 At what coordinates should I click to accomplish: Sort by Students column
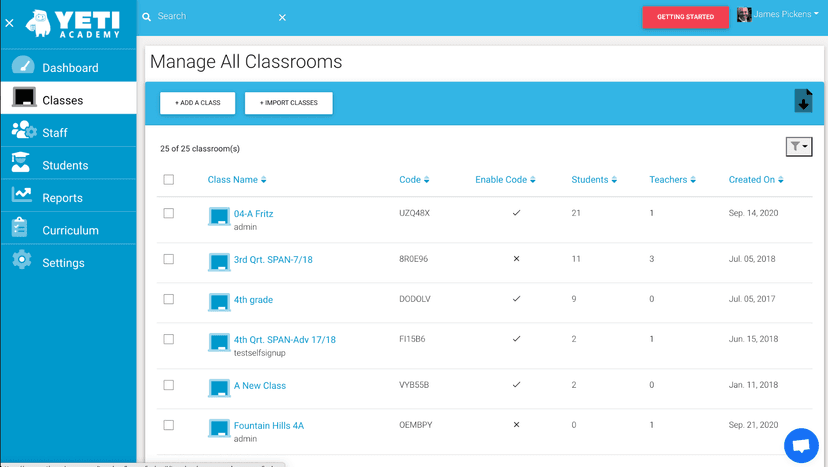pyautogui.click(x=594, y=180)
